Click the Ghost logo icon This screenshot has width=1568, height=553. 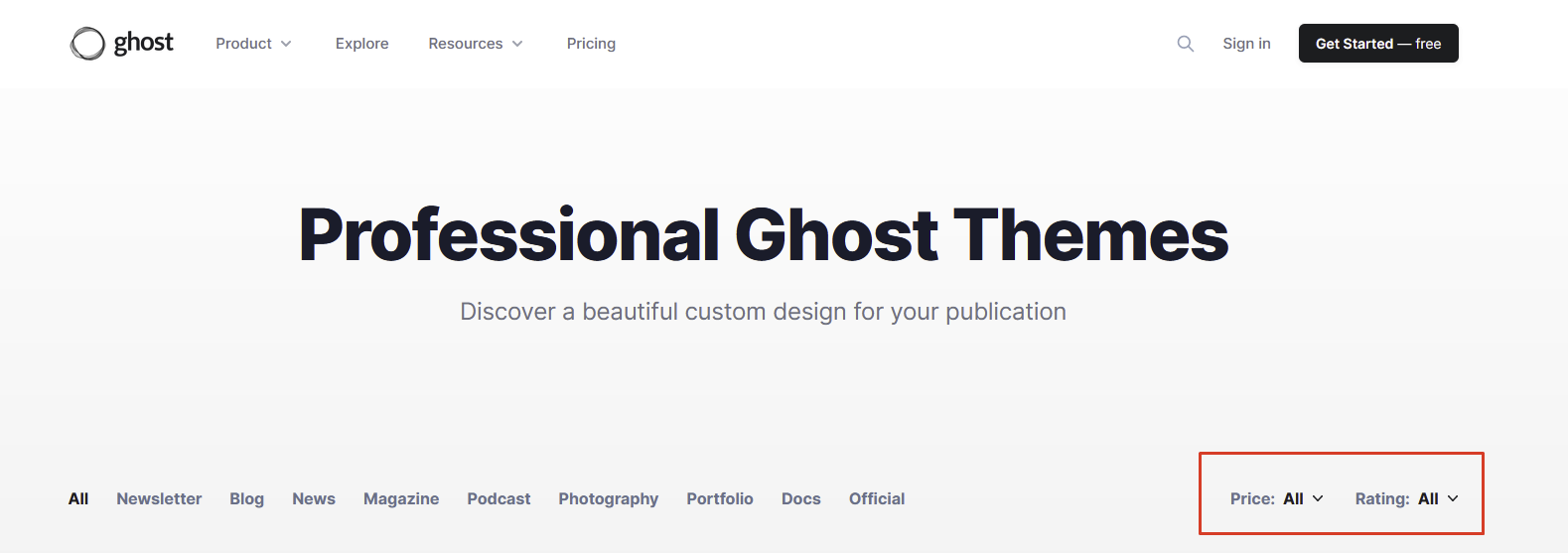tap(87, 44)
